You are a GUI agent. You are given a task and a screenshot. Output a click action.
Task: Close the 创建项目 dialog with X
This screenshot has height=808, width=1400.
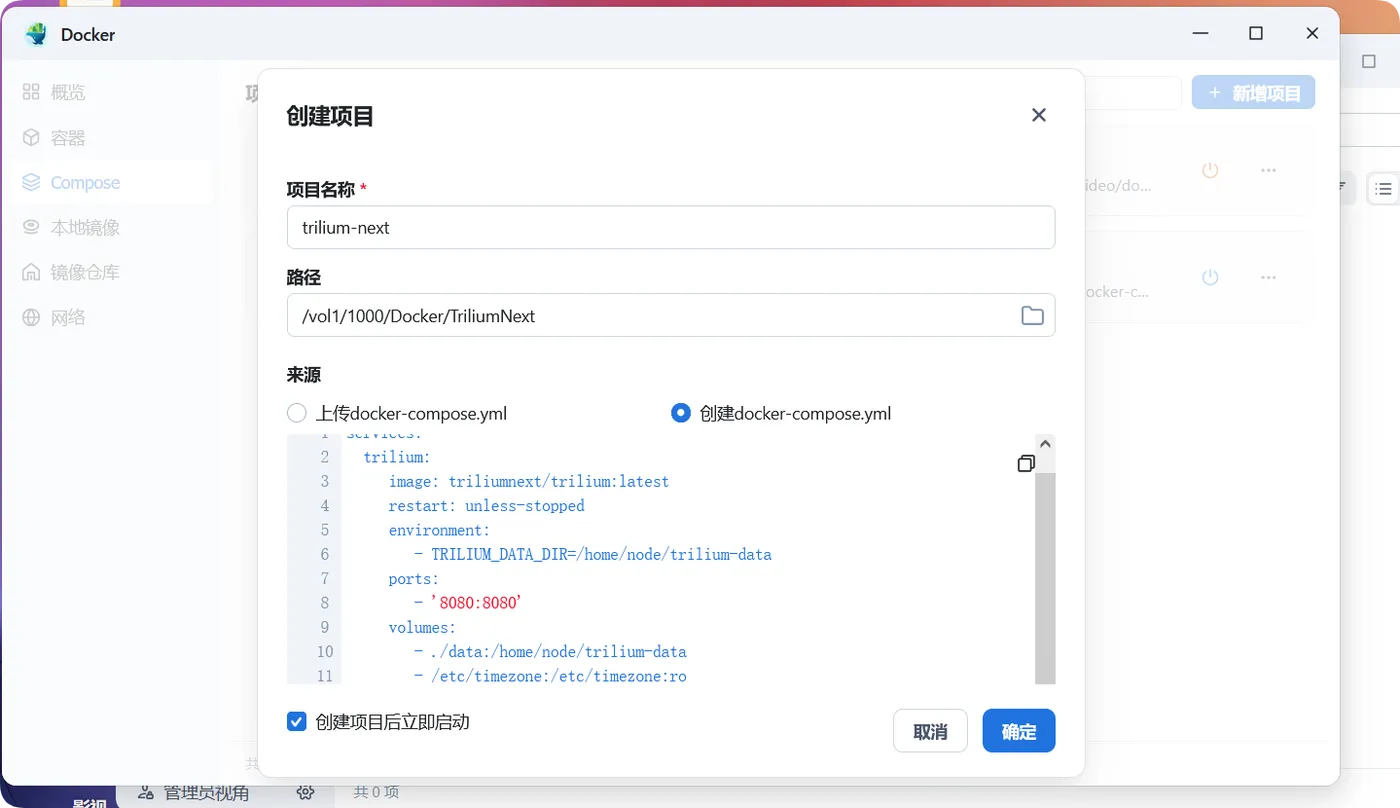click(1039, 115)
